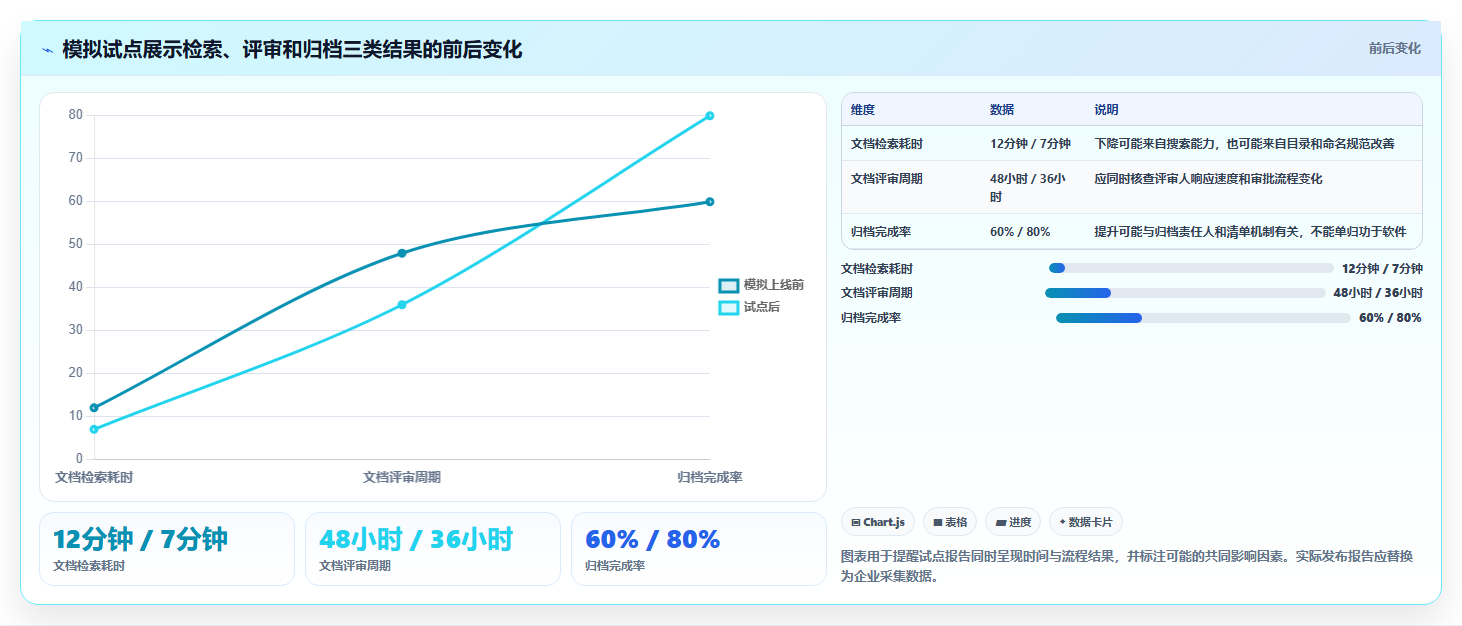Click the chart note starting 图表用于提醒
This screenshot has height=626, width=1462.
coord(1127,566)
